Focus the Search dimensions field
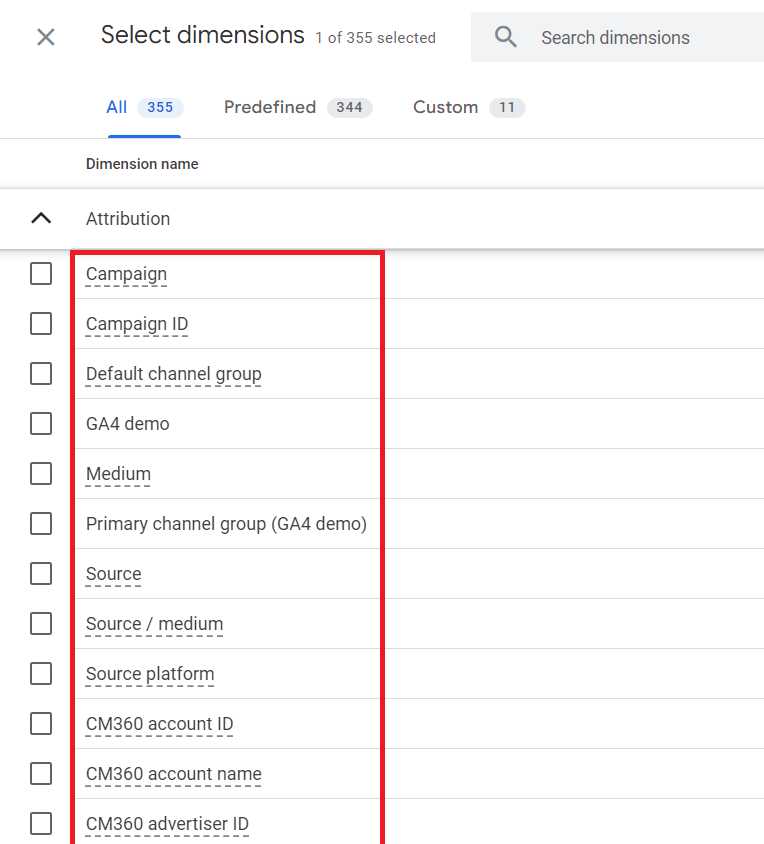 coord(640,38)
